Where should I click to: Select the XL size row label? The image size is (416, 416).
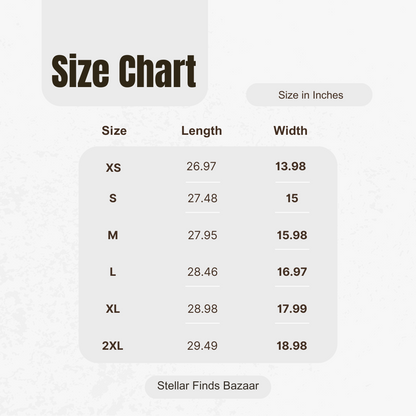[x=113, y=309]
